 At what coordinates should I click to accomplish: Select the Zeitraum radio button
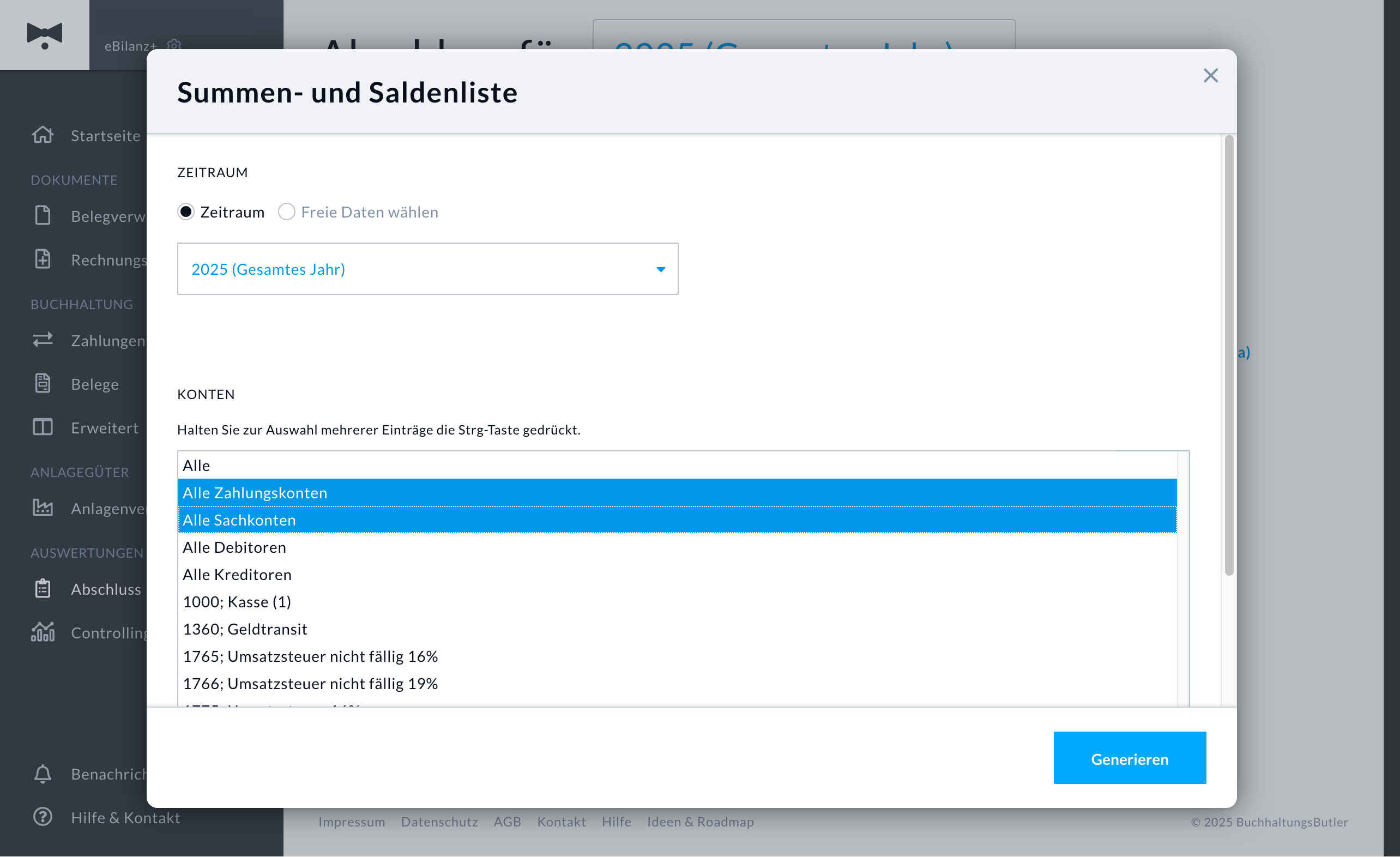tap(186, 212)
